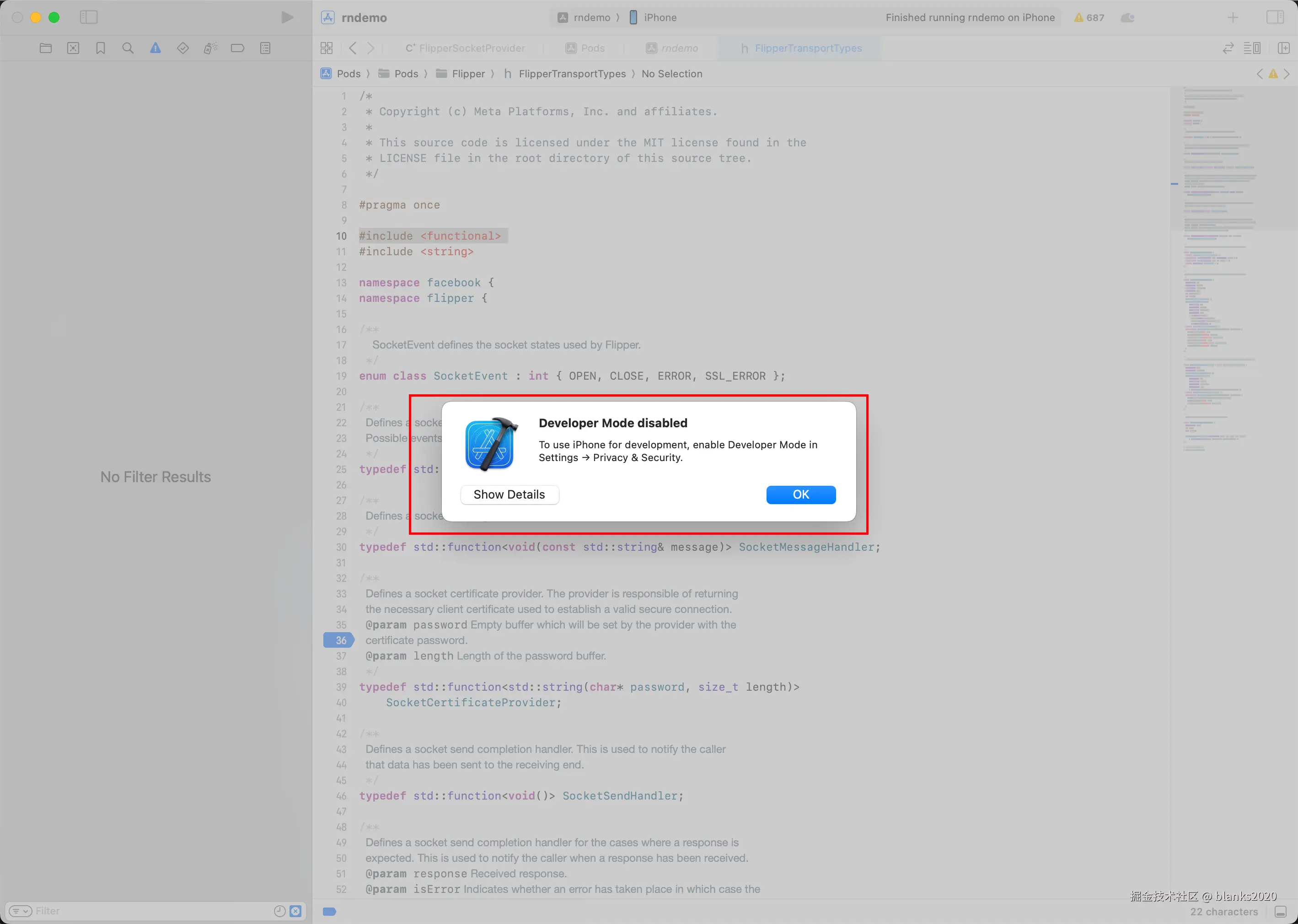Toggle breakpoint on line 36

click(x=339, y=640)
